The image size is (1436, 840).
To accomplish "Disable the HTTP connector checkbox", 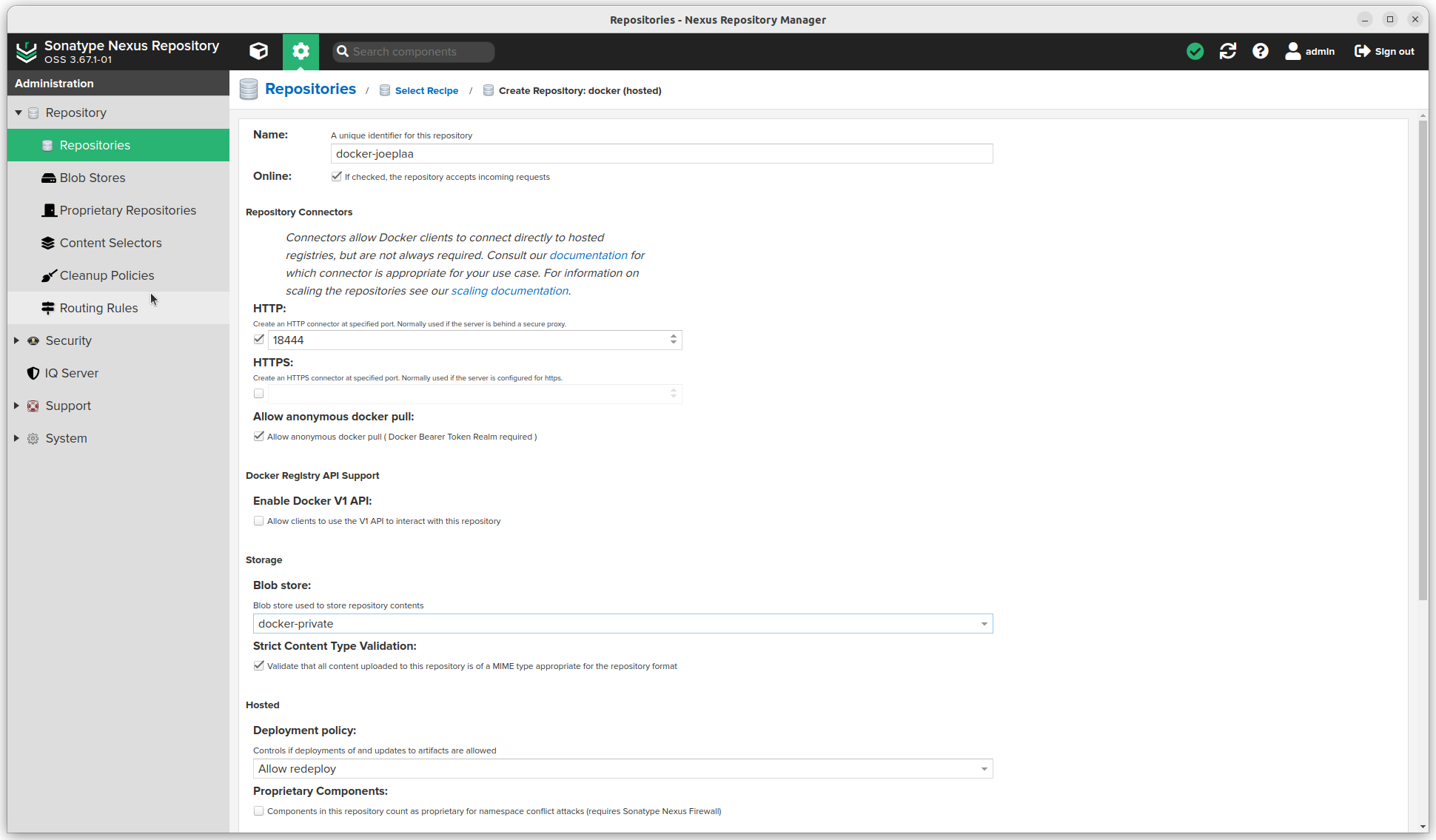I will click(259, 340).
